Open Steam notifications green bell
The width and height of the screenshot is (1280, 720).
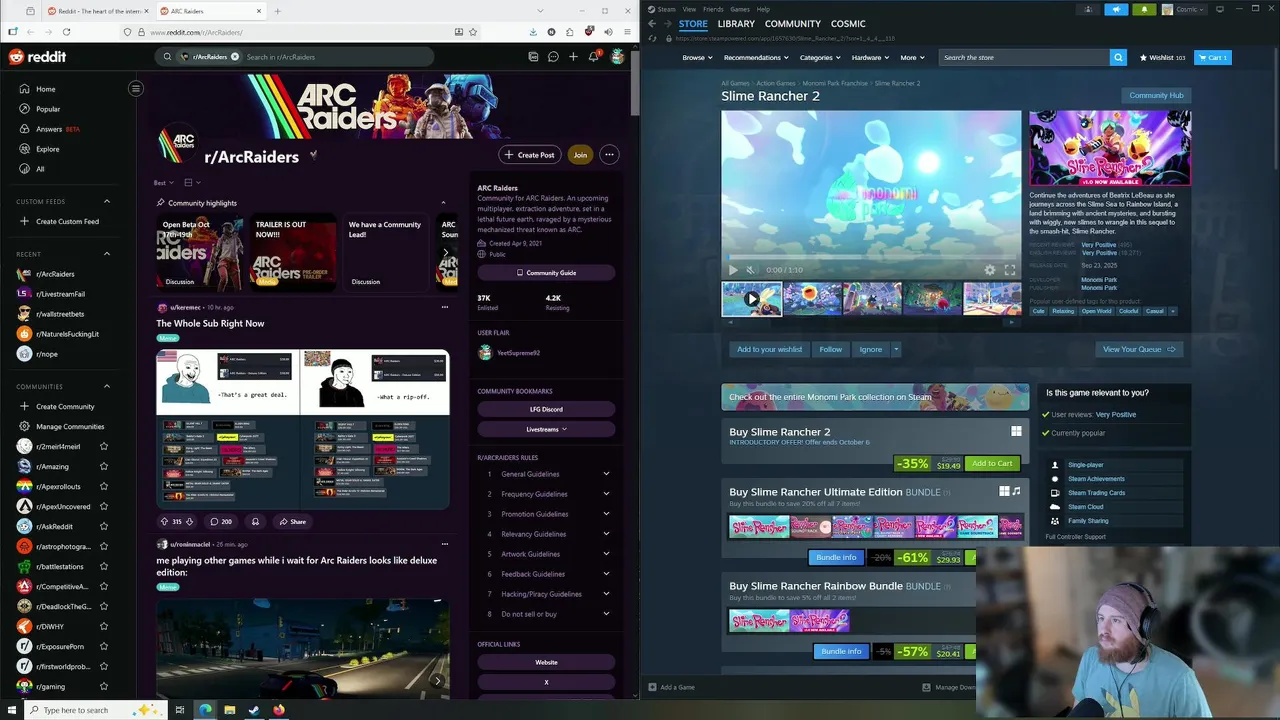pos(1145,9)
